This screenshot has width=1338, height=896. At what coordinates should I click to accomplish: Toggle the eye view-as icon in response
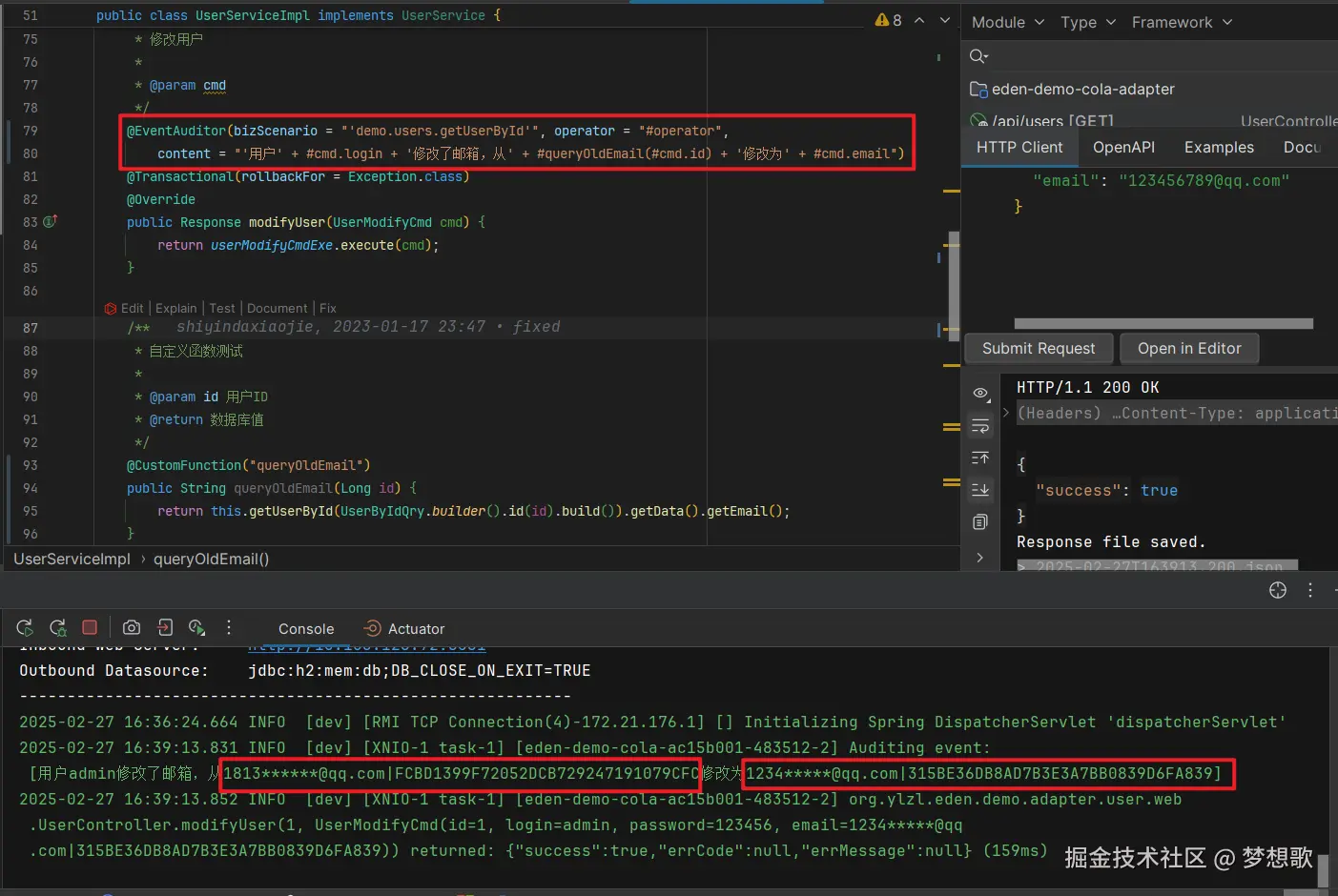(x=980, y=394)
